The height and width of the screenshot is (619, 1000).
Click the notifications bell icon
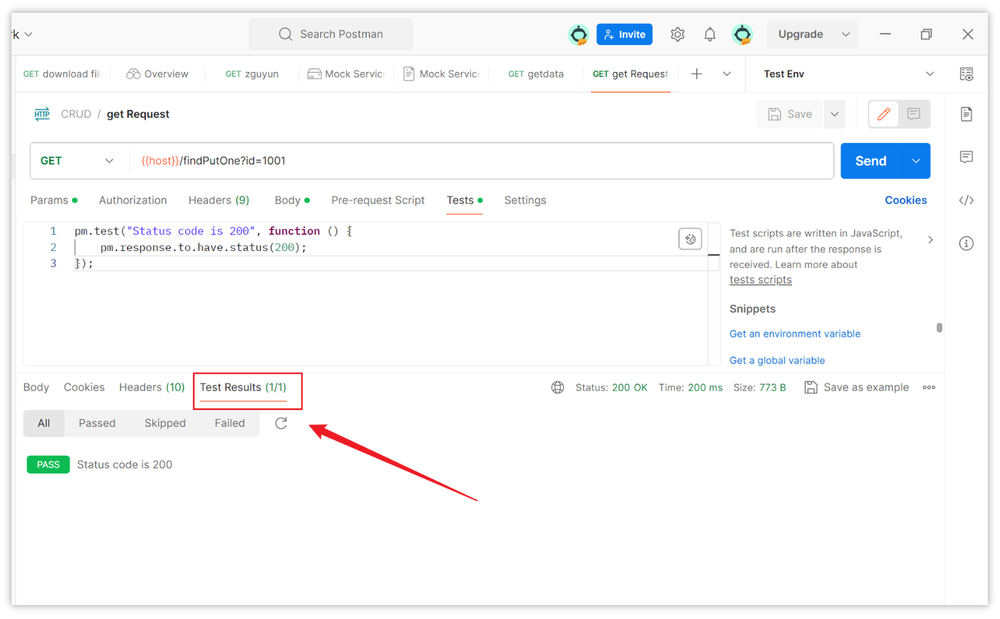[x=710, y=33]
